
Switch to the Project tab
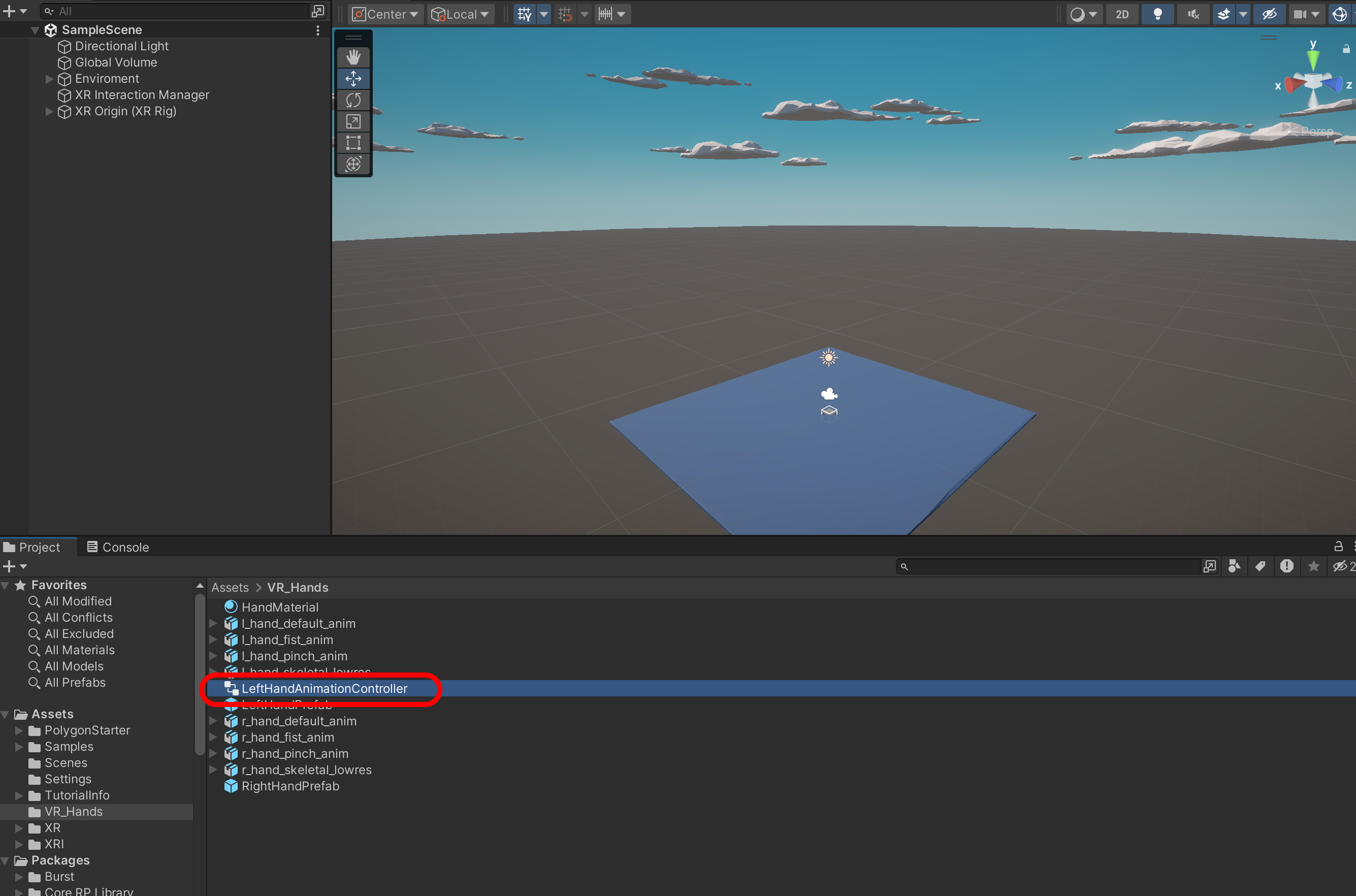[x=33, y=547]
